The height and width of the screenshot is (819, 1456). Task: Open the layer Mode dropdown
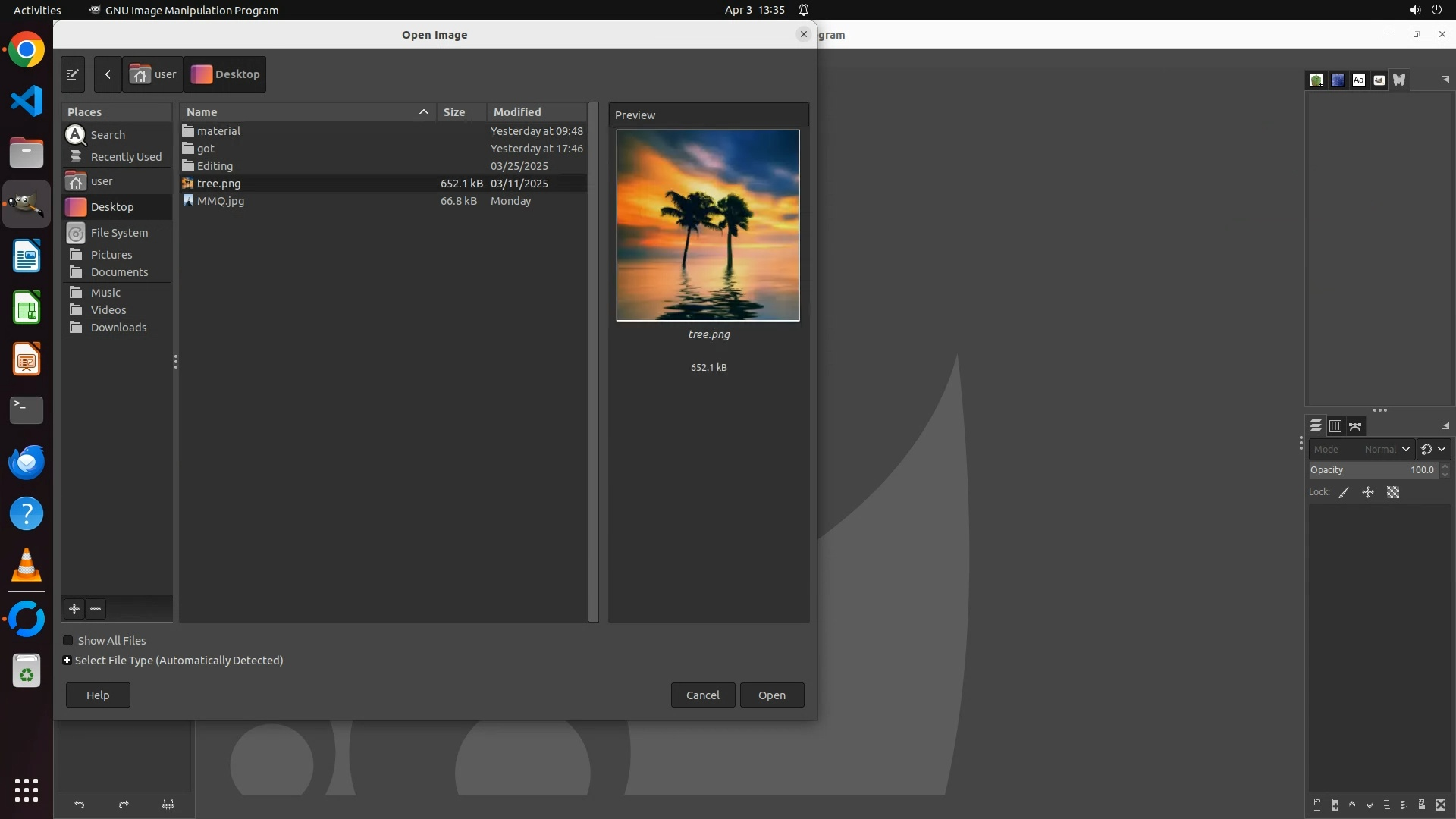[x=1361, y=450]
